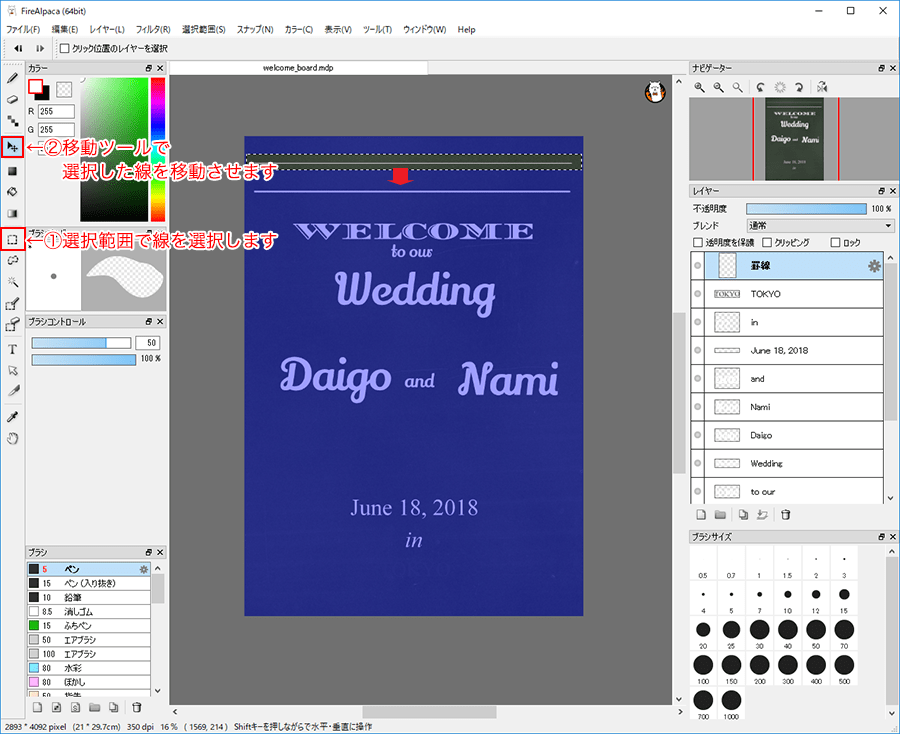Hide the TOKYO layer

tap(698, 294)
